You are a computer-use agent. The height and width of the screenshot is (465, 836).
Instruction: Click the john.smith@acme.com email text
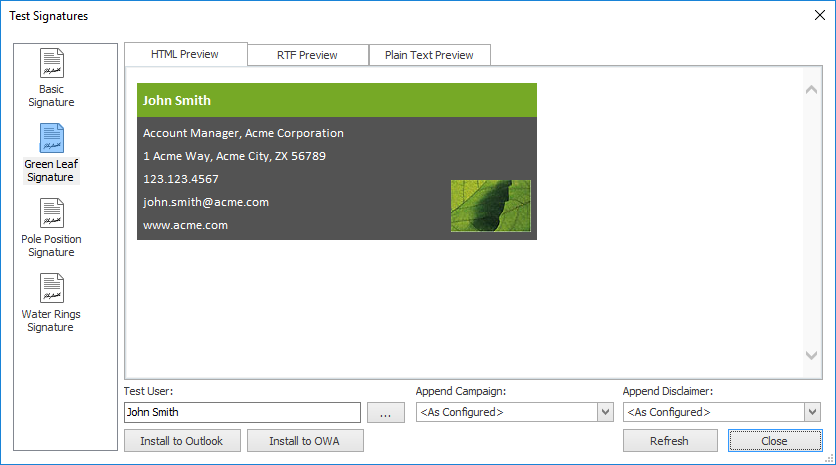click(x=206, y=202)
